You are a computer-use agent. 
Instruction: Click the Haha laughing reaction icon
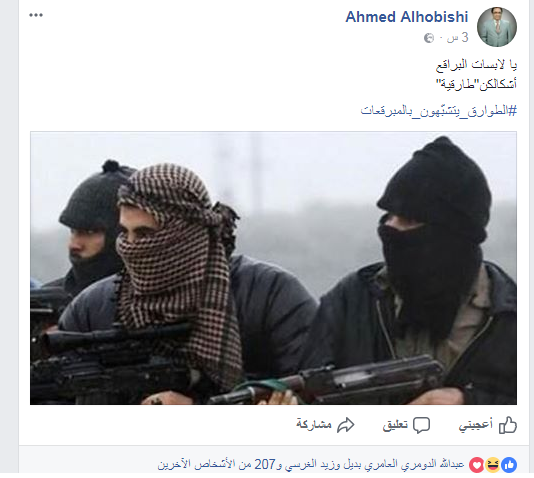point(492,465)
